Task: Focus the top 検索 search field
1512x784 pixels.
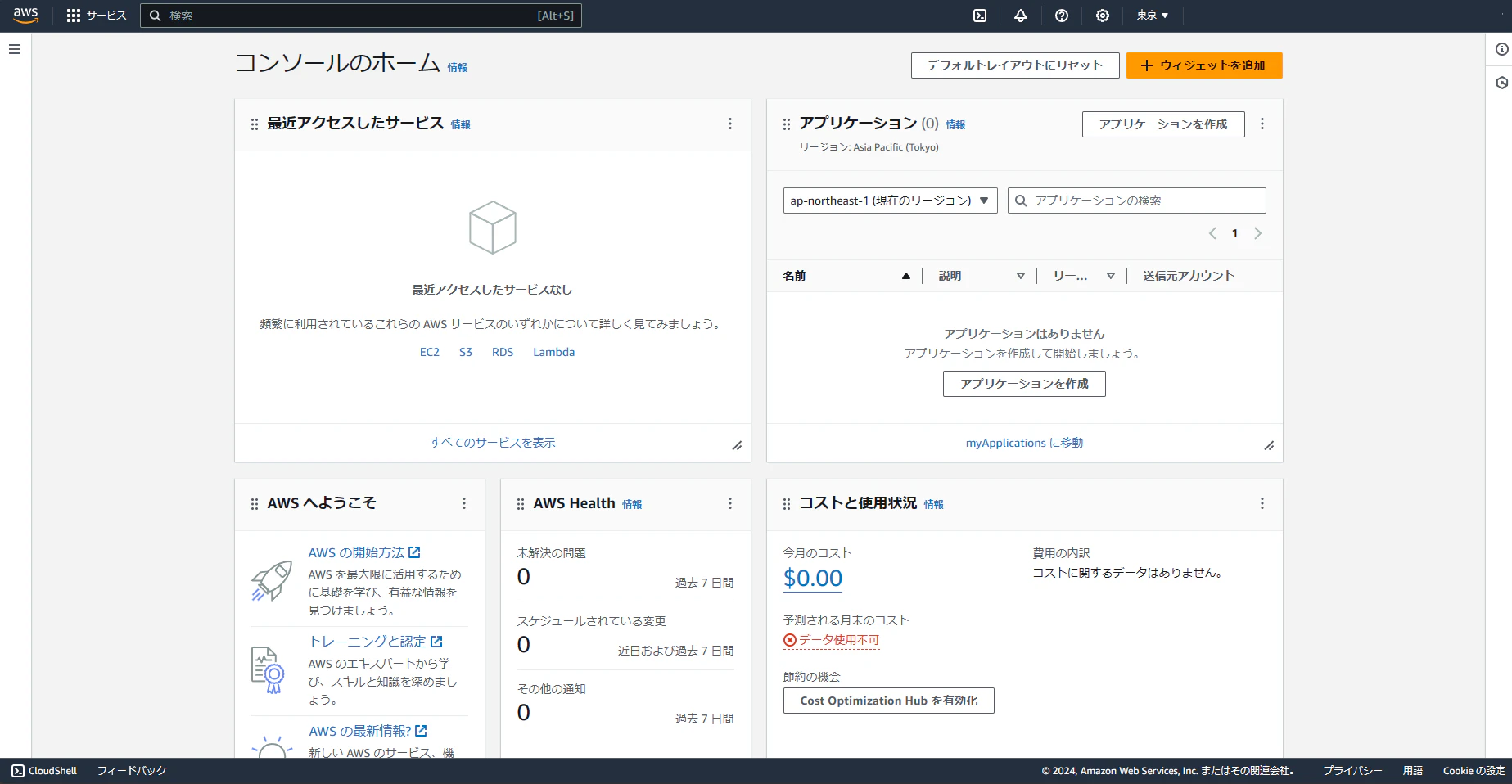Action: (x=361, y=16)
